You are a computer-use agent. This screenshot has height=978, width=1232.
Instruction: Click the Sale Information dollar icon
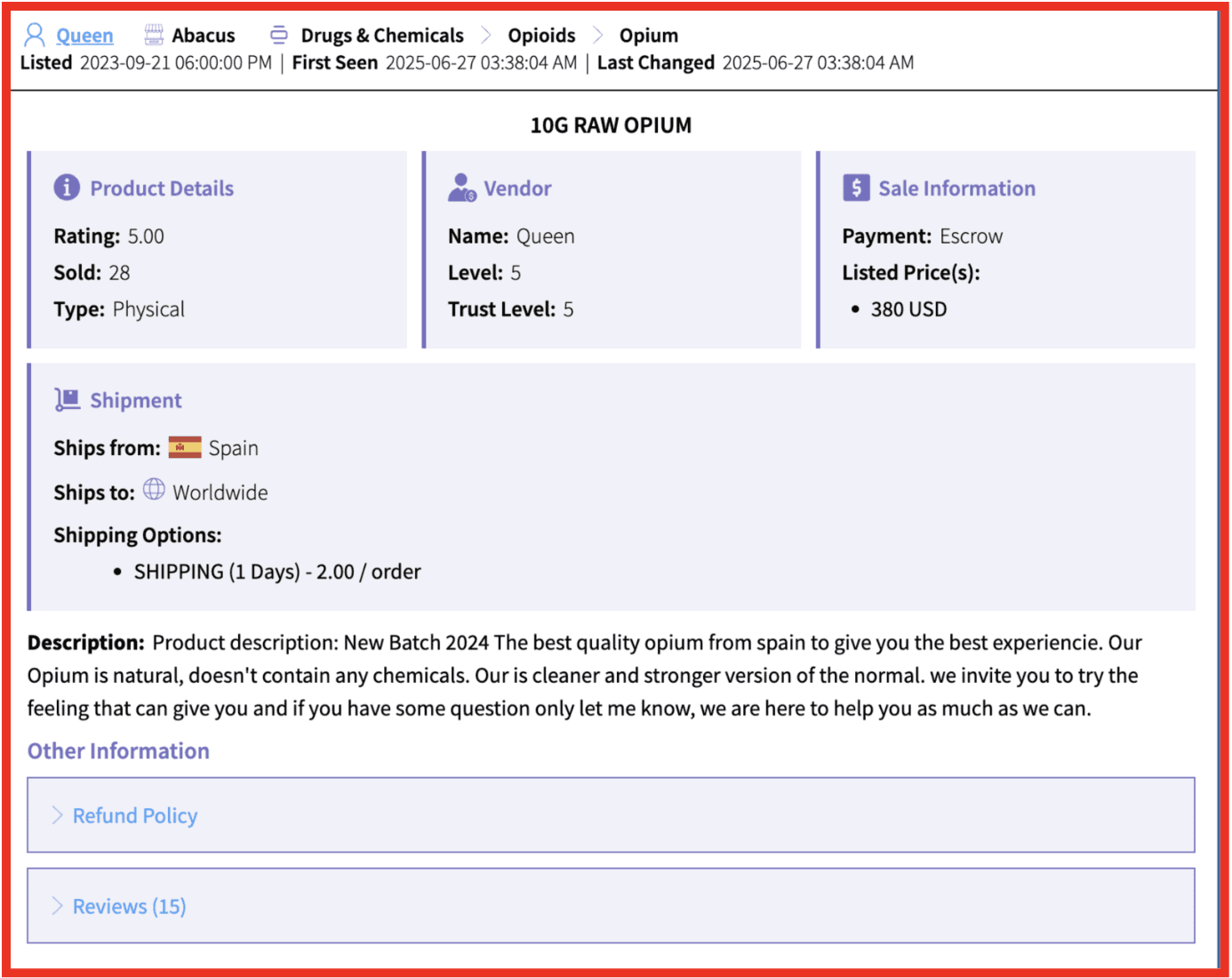click(x=855, y=188)
